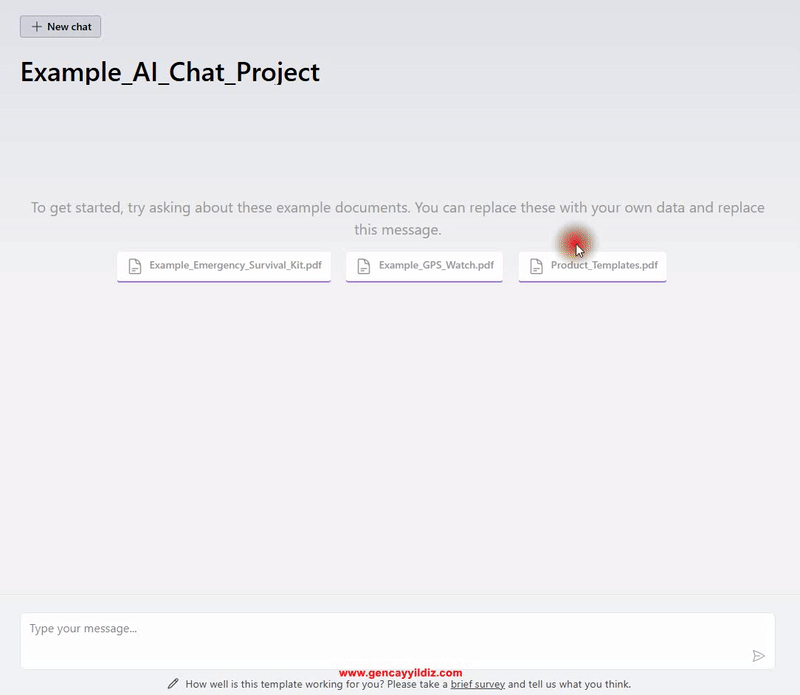Click the Product Templates file icon
The image size is (800, 695).
[535, 266]
